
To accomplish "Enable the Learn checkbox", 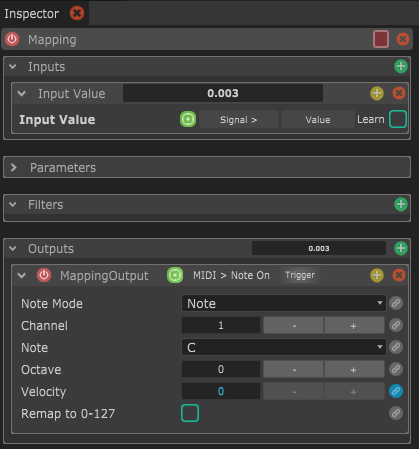I will pos(398,119).
